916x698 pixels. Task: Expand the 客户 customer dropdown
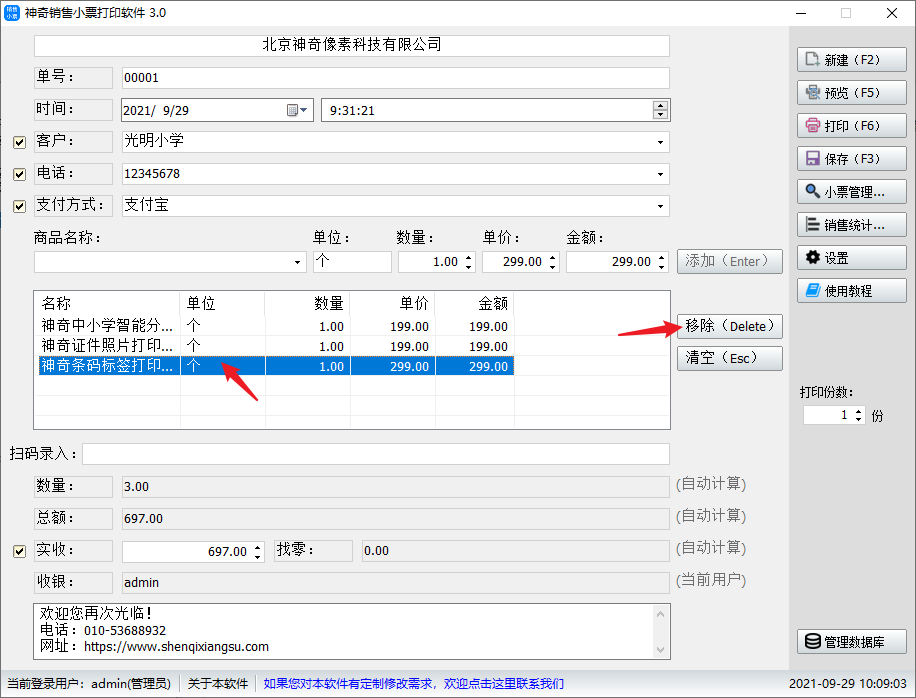click(660, 142)
